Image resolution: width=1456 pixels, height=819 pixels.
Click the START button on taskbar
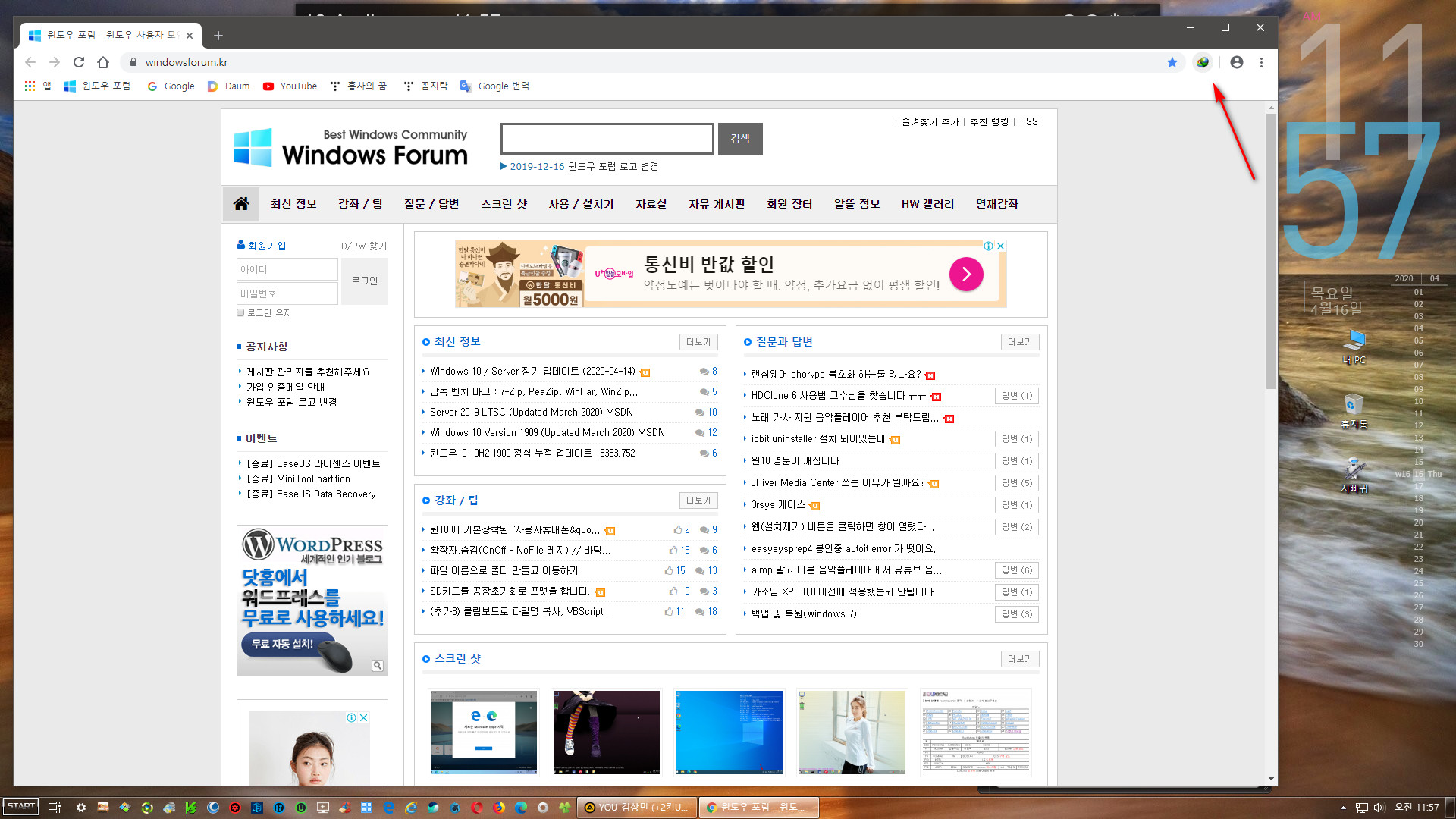[x=21, y=807]
